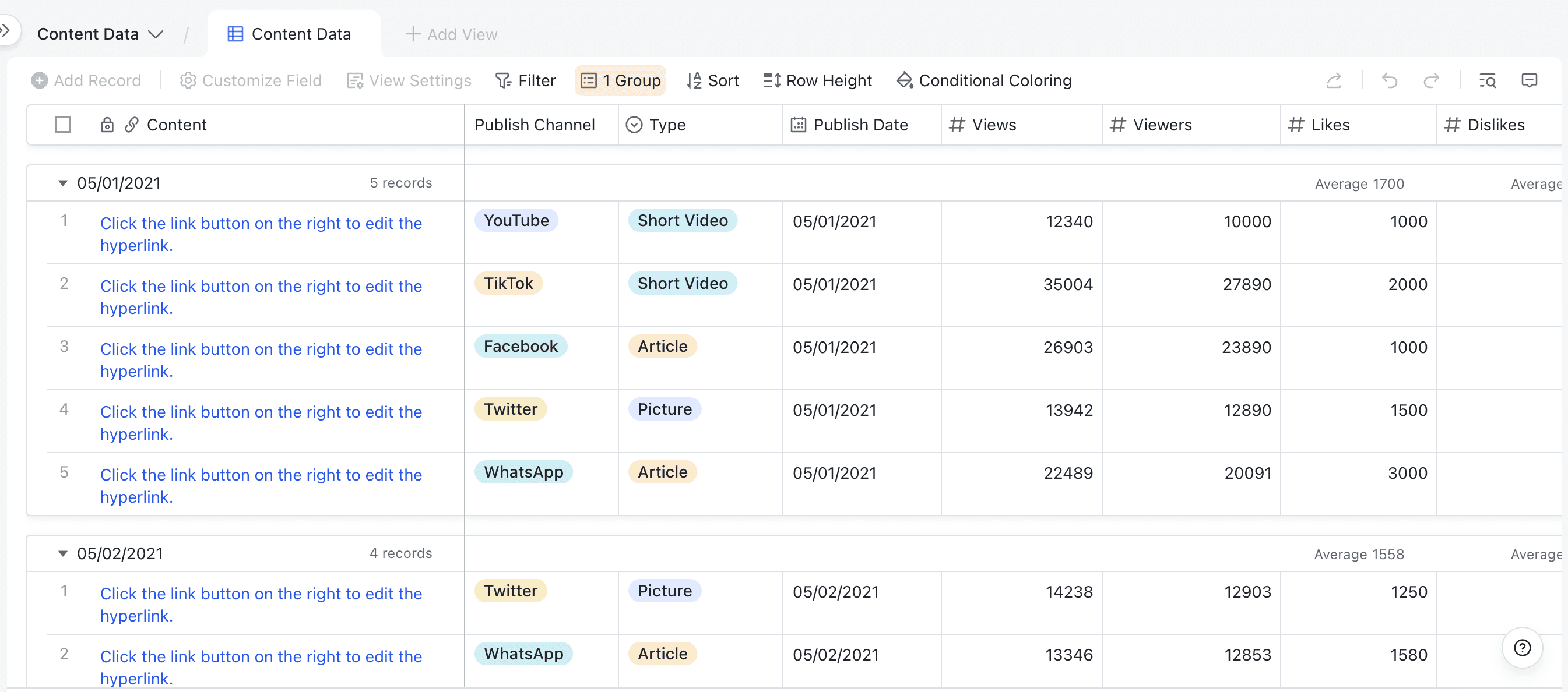1568x692 pixels.
Task: Open the Row Height menu
Action: coord(817,80)
